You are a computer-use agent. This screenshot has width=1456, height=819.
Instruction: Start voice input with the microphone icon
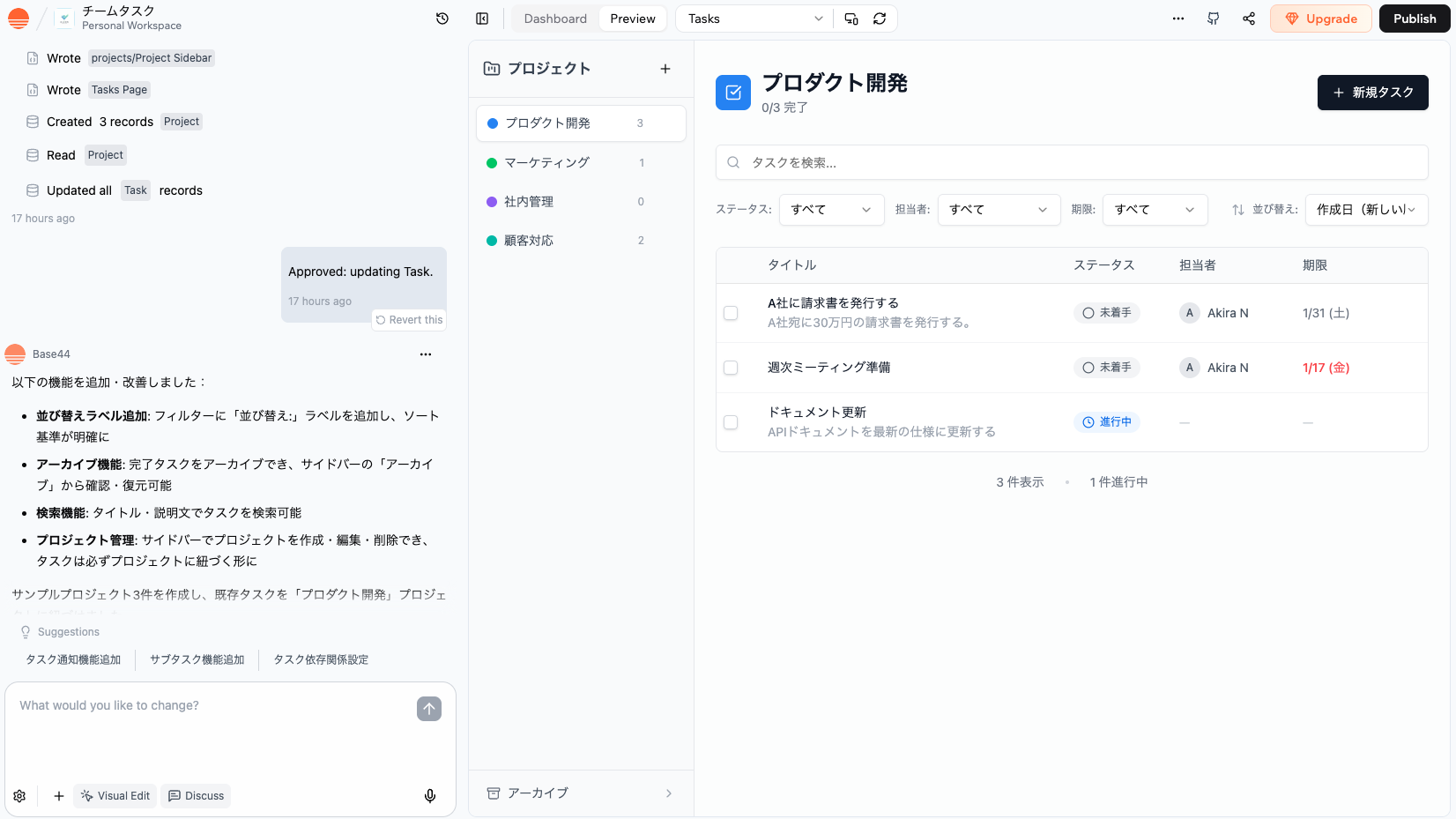430,796
